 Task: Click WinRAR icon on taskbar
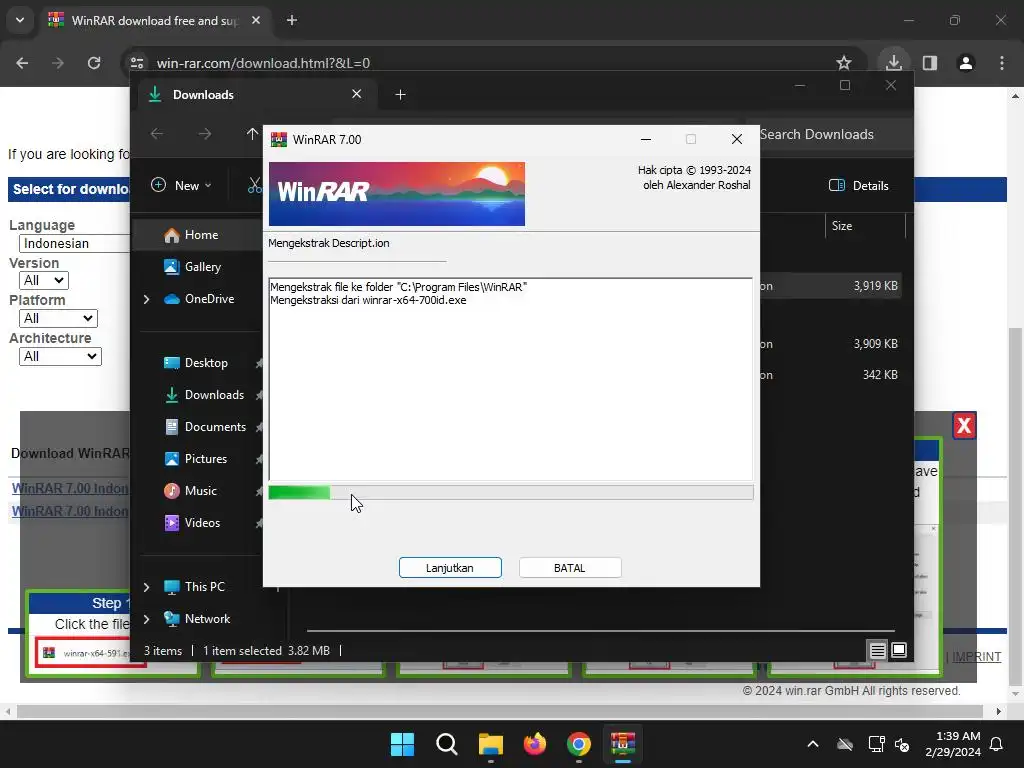623,744
